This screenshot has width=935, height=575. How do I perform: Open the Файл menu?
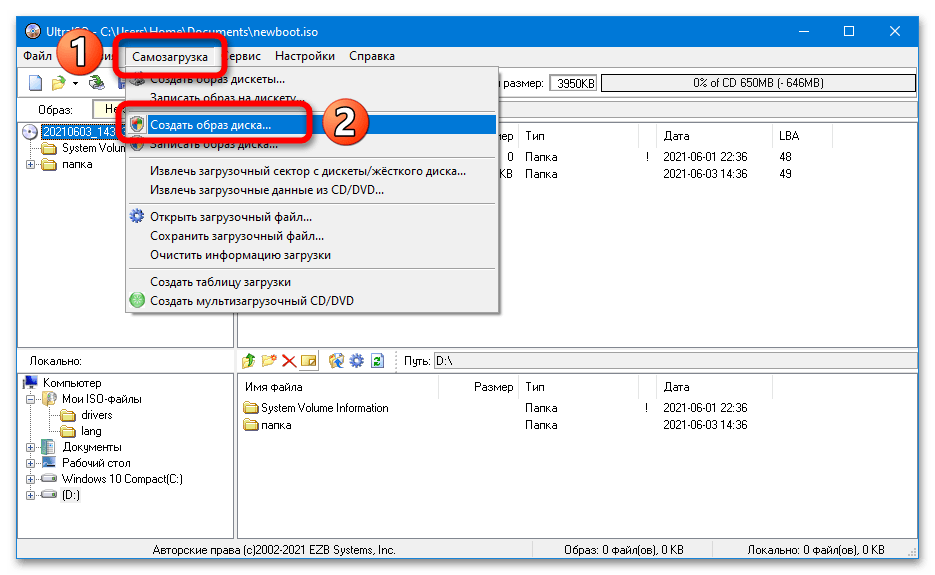pos(38,56)
